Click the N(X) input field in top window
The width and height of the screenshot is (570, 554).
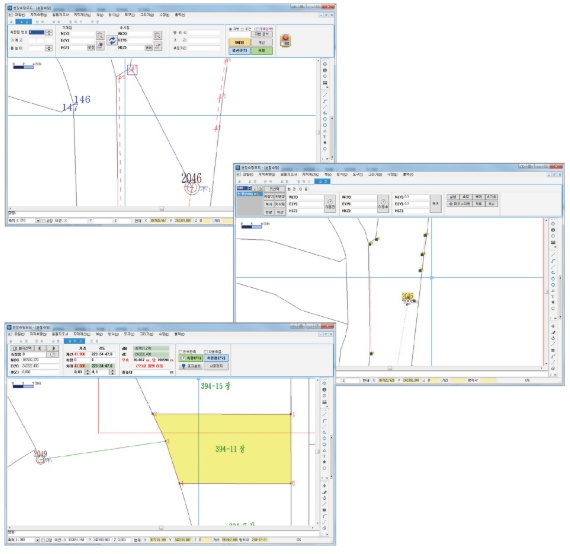[x=82, y=33]
